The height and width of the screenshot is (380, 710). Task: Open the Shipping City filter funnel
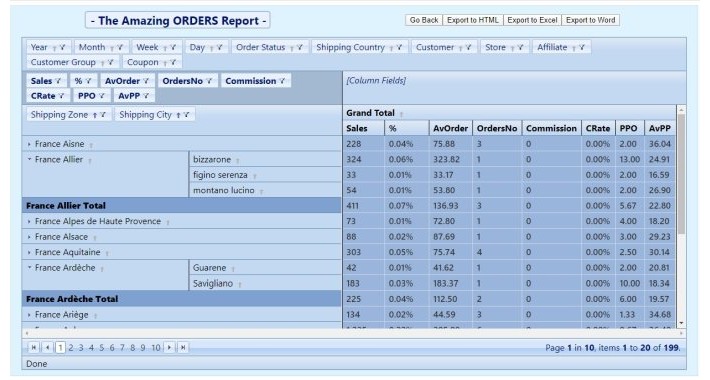(187, 115)
